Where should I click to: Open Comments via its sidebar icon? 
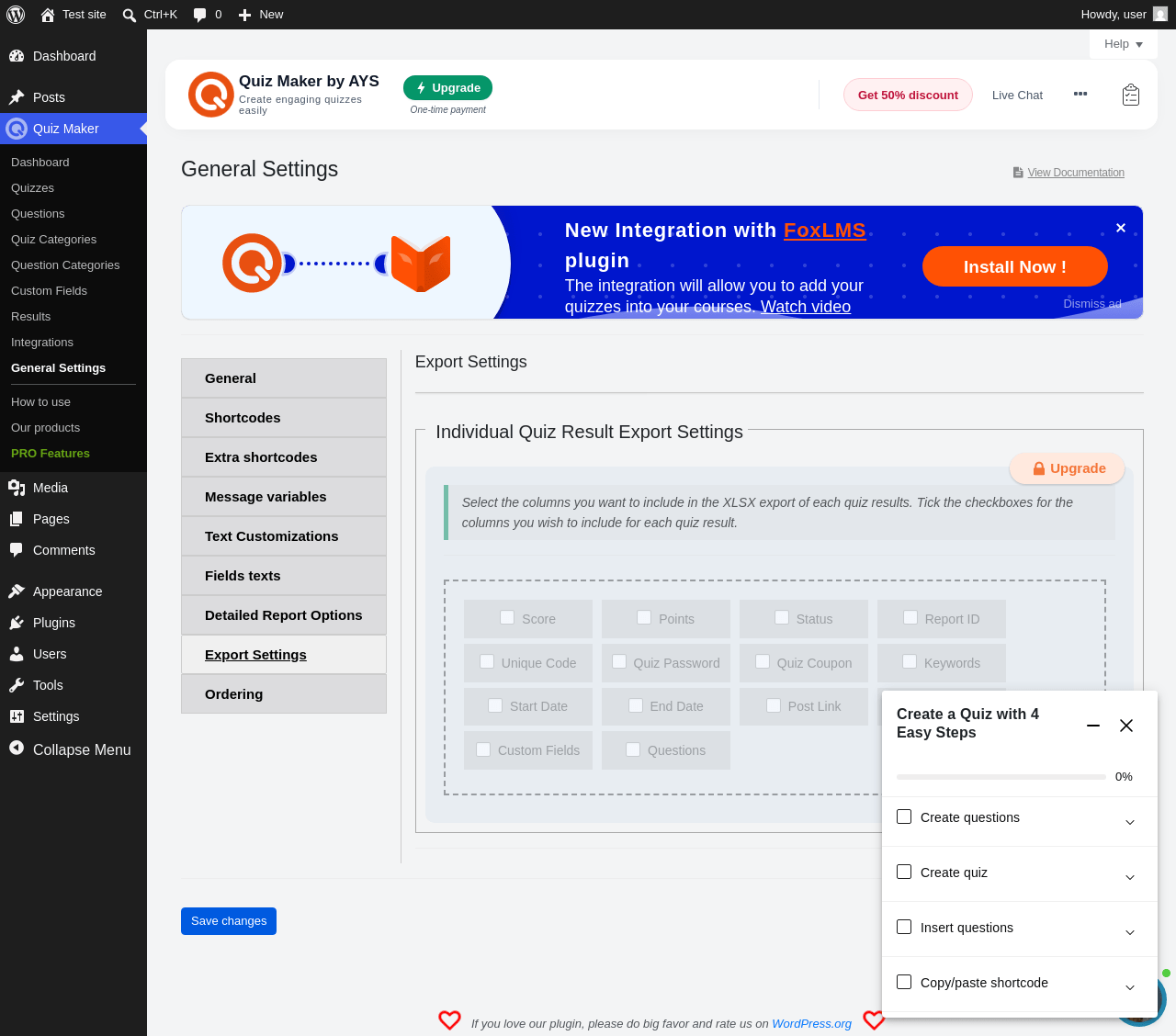[x=17, y=550]
